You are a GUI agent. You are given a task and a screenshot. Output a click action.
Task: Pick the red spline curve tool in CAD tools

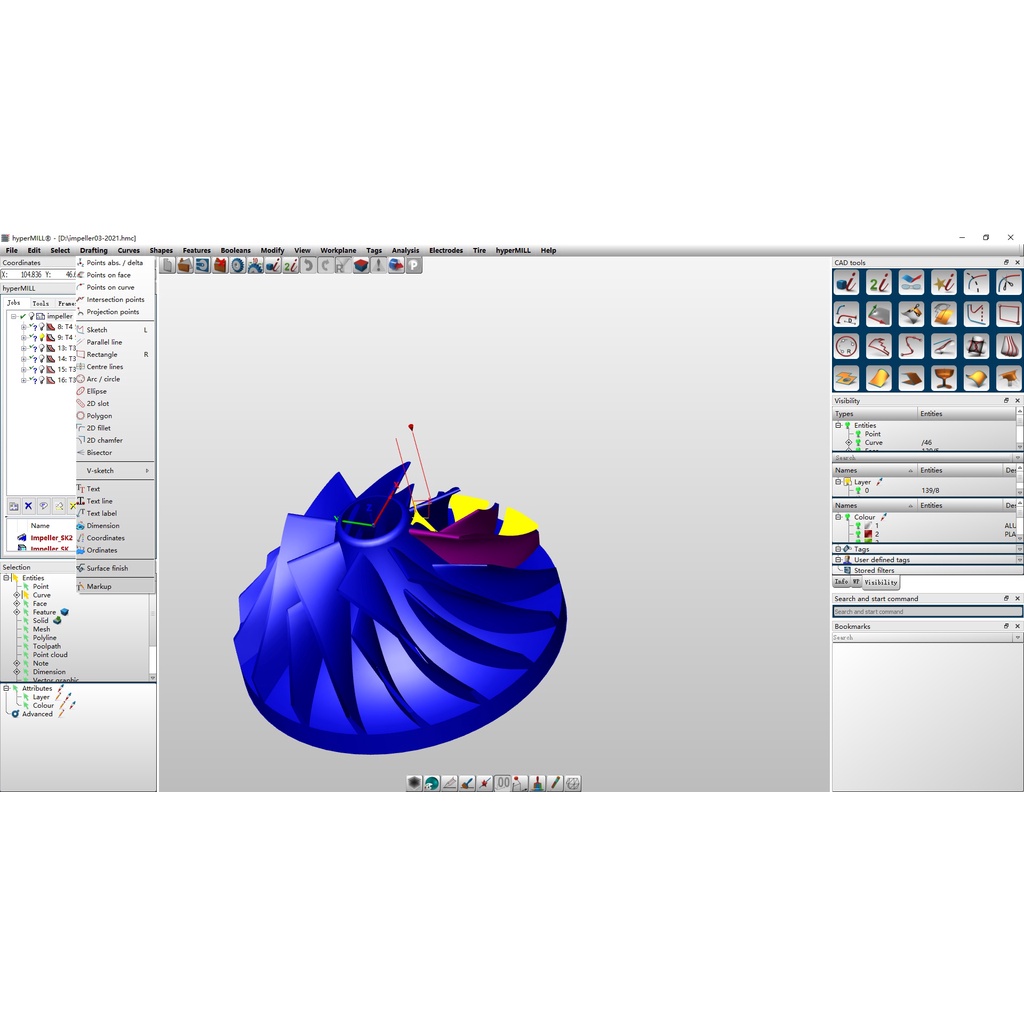[x=911, y=346]
